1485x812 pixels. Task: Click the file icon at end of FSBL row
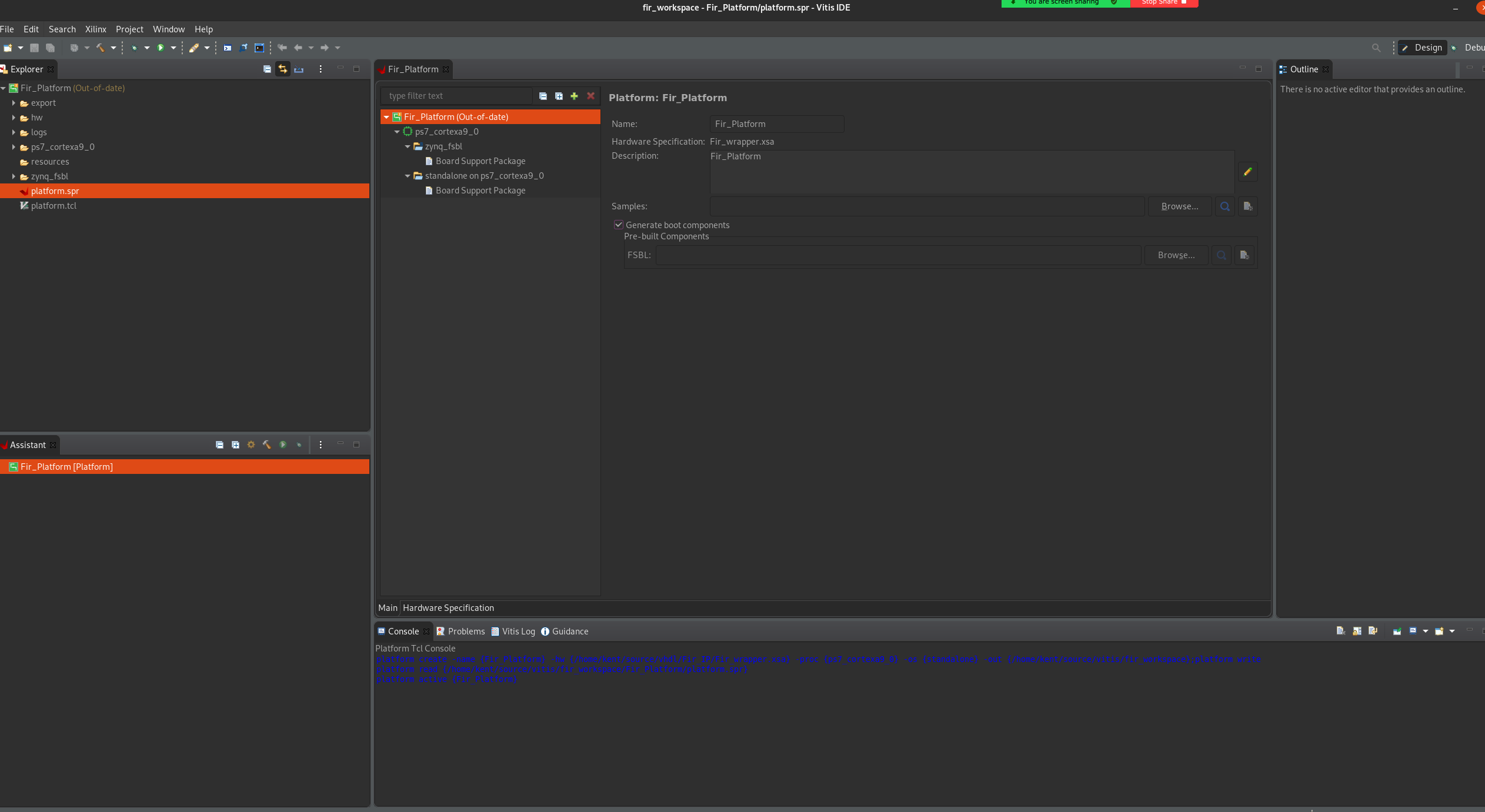click(x=1244, y=255)
